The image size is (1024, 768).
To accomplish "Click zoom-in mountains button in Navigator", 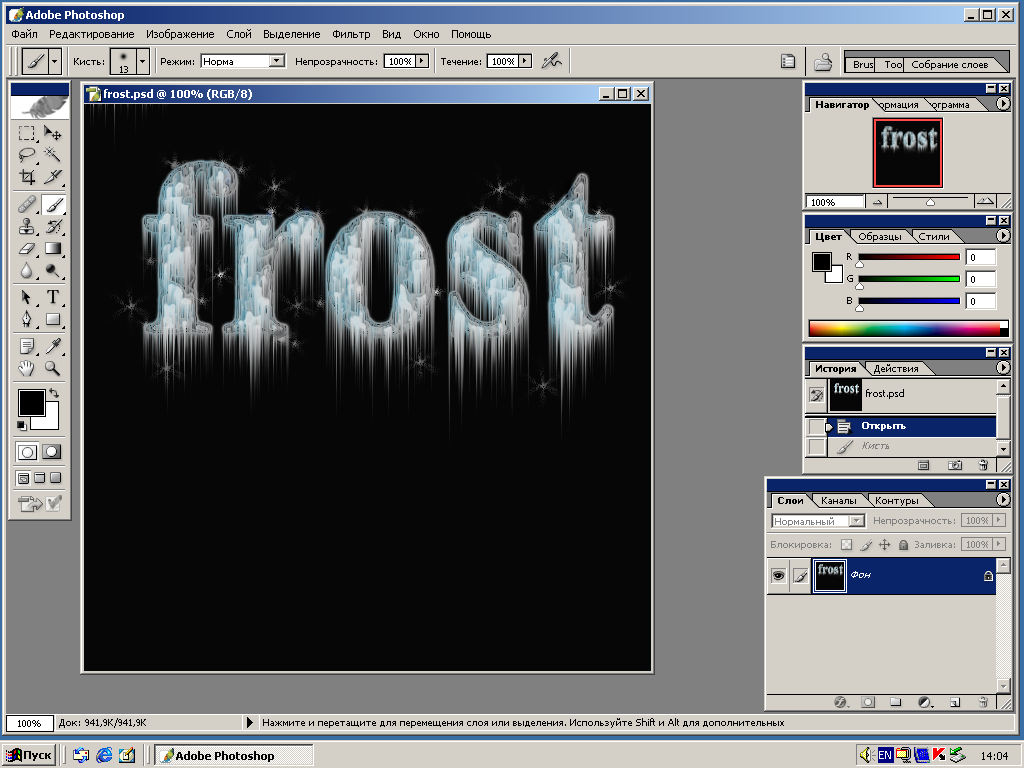I will (x=985, y=202).
